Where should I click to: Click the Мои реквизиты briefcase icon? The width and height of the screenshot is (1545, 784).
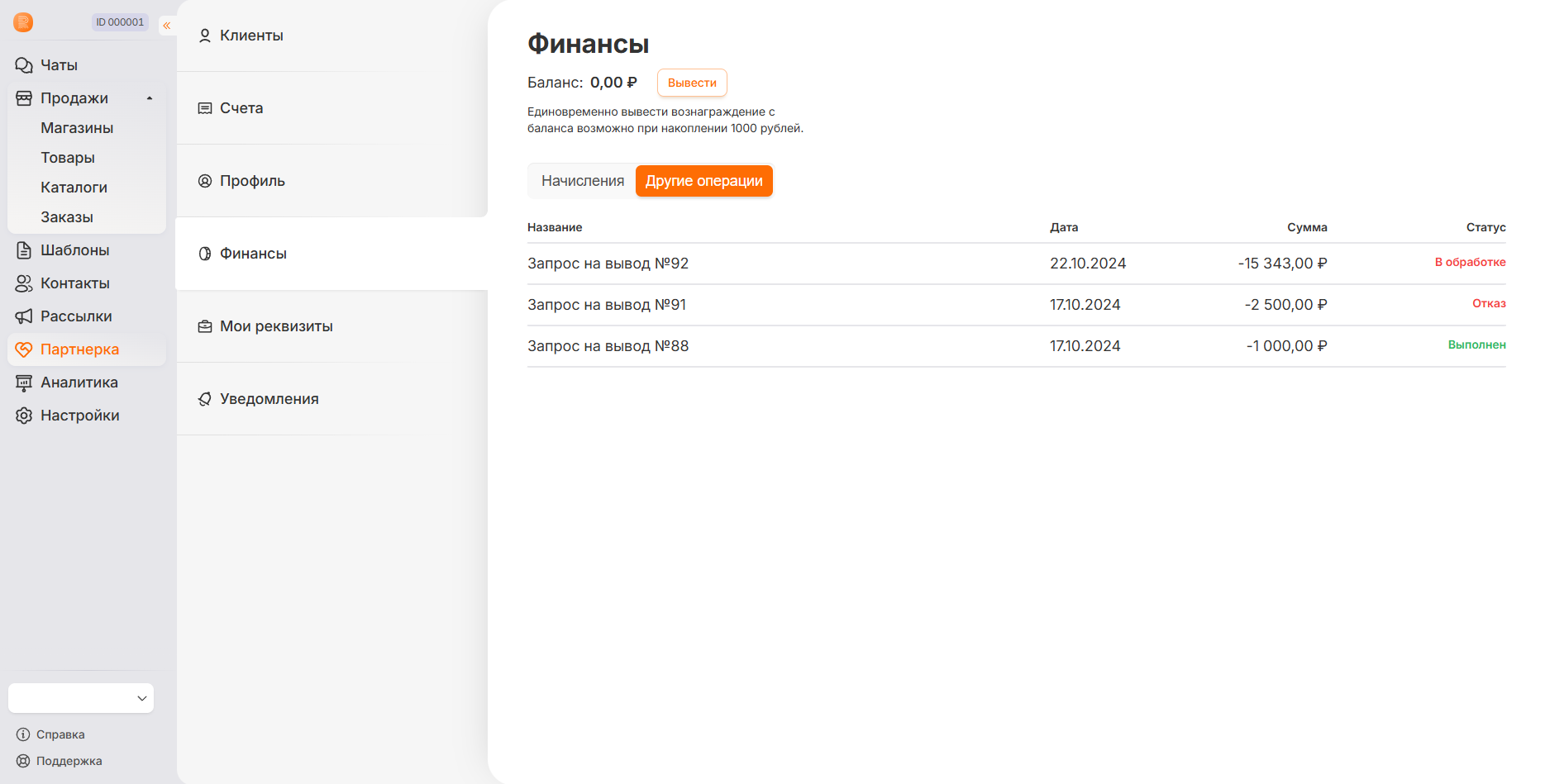click(205, 326)
